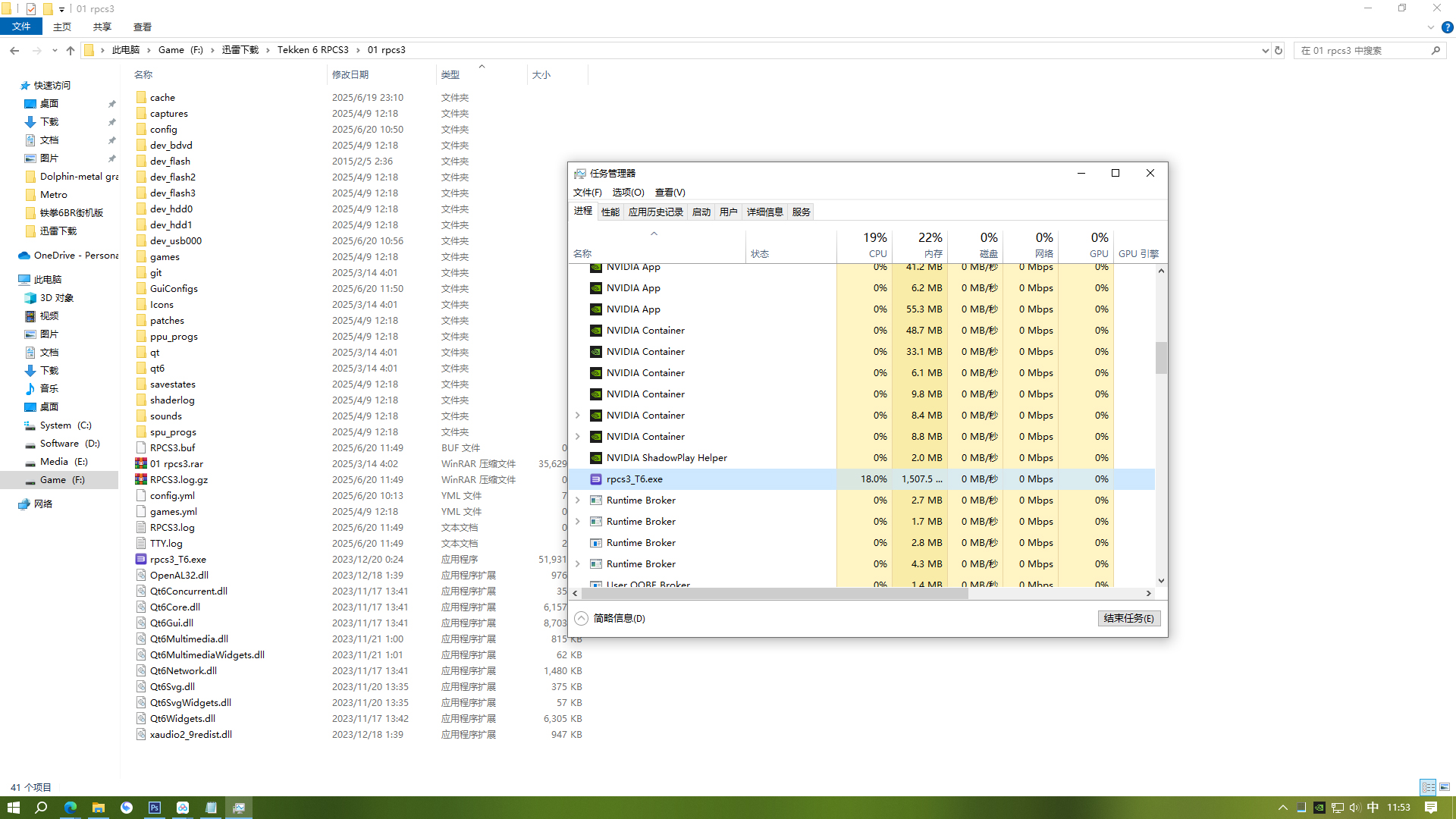Go up one folder level in Explorer
This screenshot has height=819, width=1456.
point(71,50)
